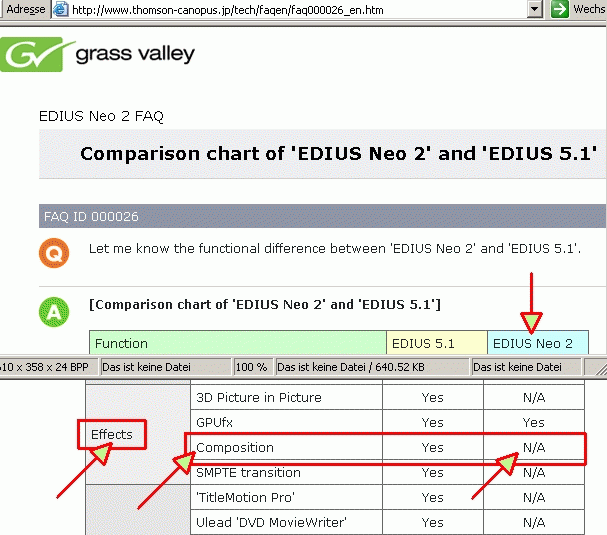Viewport: 607px width, 535px height.
Task: Click the bracketed comparison chart answer heading
Action: click(x=265, y=304)
